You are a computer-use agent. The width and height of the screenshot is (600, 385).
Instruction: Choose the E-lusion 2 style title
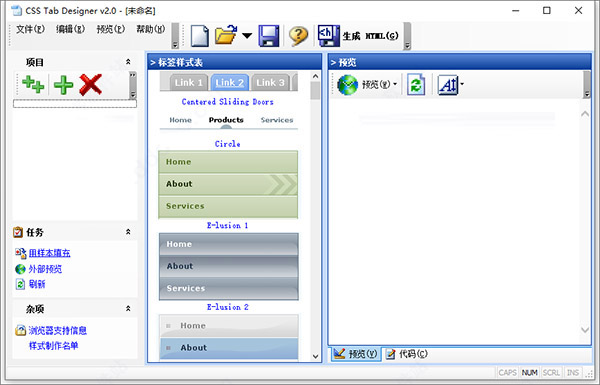point(228,307)
